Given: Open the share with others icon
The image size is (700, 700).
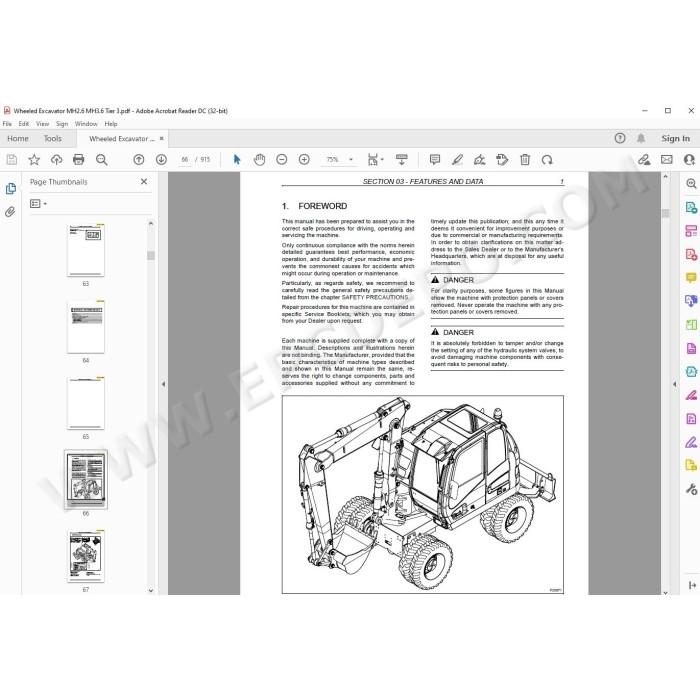Looking at the screenshot, I should 689,159.
